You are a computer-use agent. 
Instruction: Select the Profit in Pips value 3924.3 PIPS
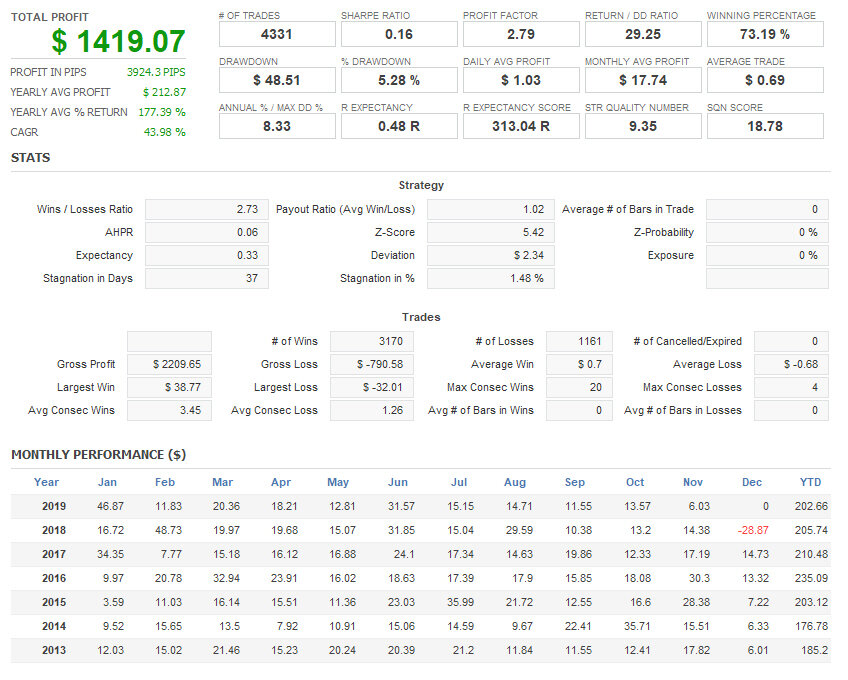(x=156, y=72)
